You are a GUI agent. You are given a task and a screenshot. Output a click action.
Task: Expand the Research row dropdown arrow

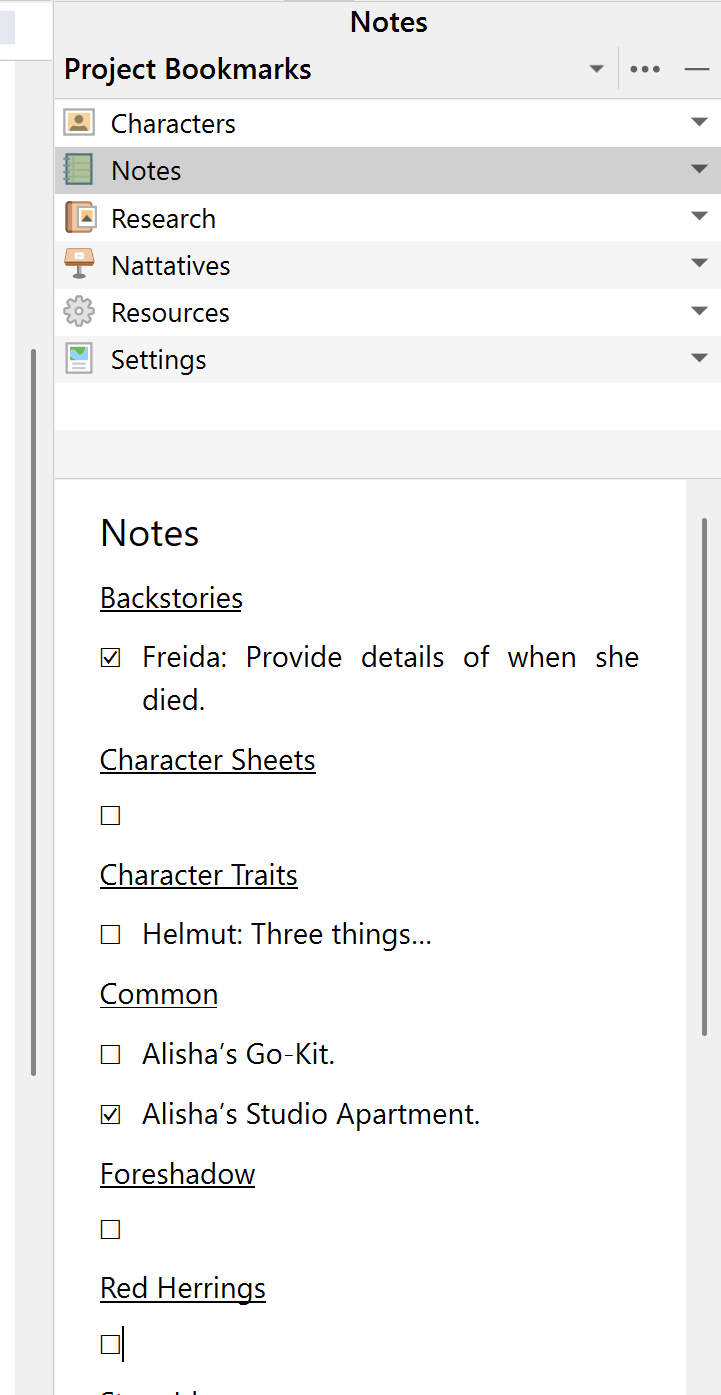(699, 217)
